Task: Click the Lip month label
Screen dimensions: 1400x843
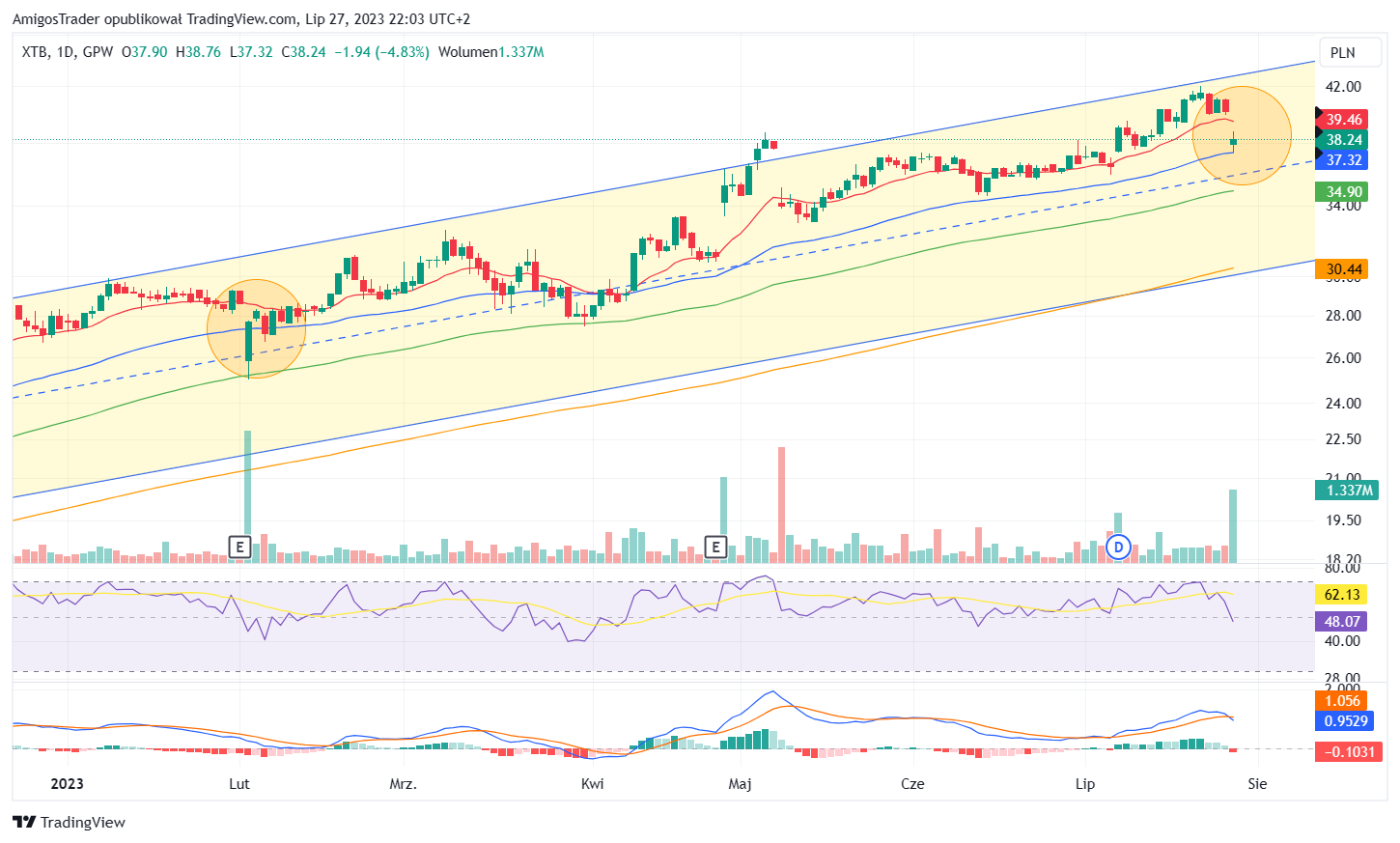Action: point(1085,784)
